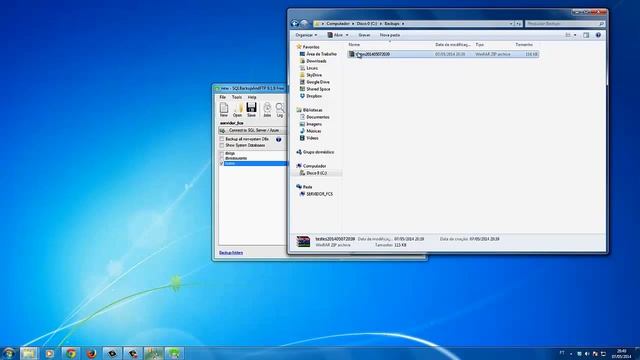640x360 pixels.
Task: Click the Explorer back arrow button
Action: [x=295, y=24]
